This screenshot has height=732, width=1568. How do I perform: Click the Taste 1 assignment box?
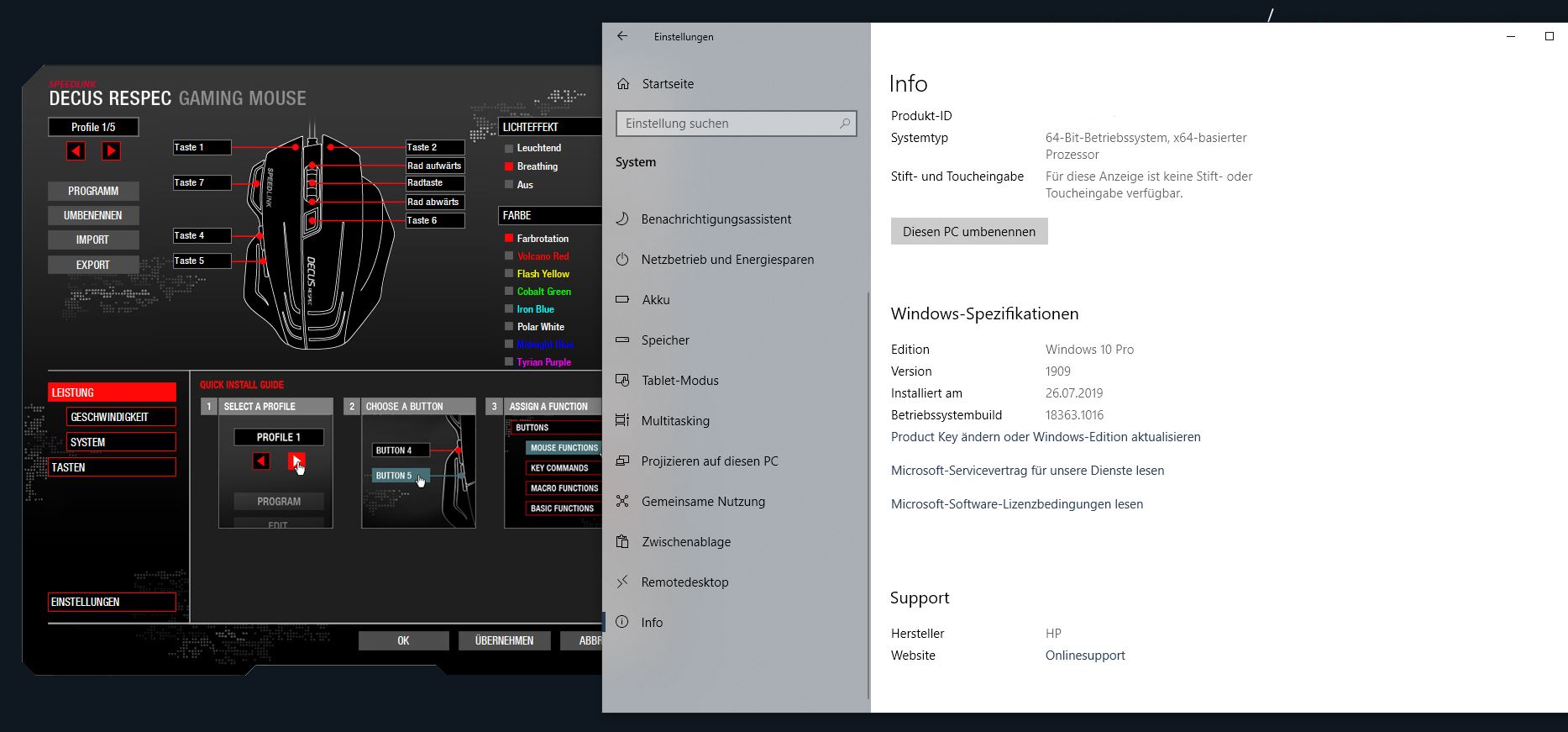pos(202,147)
